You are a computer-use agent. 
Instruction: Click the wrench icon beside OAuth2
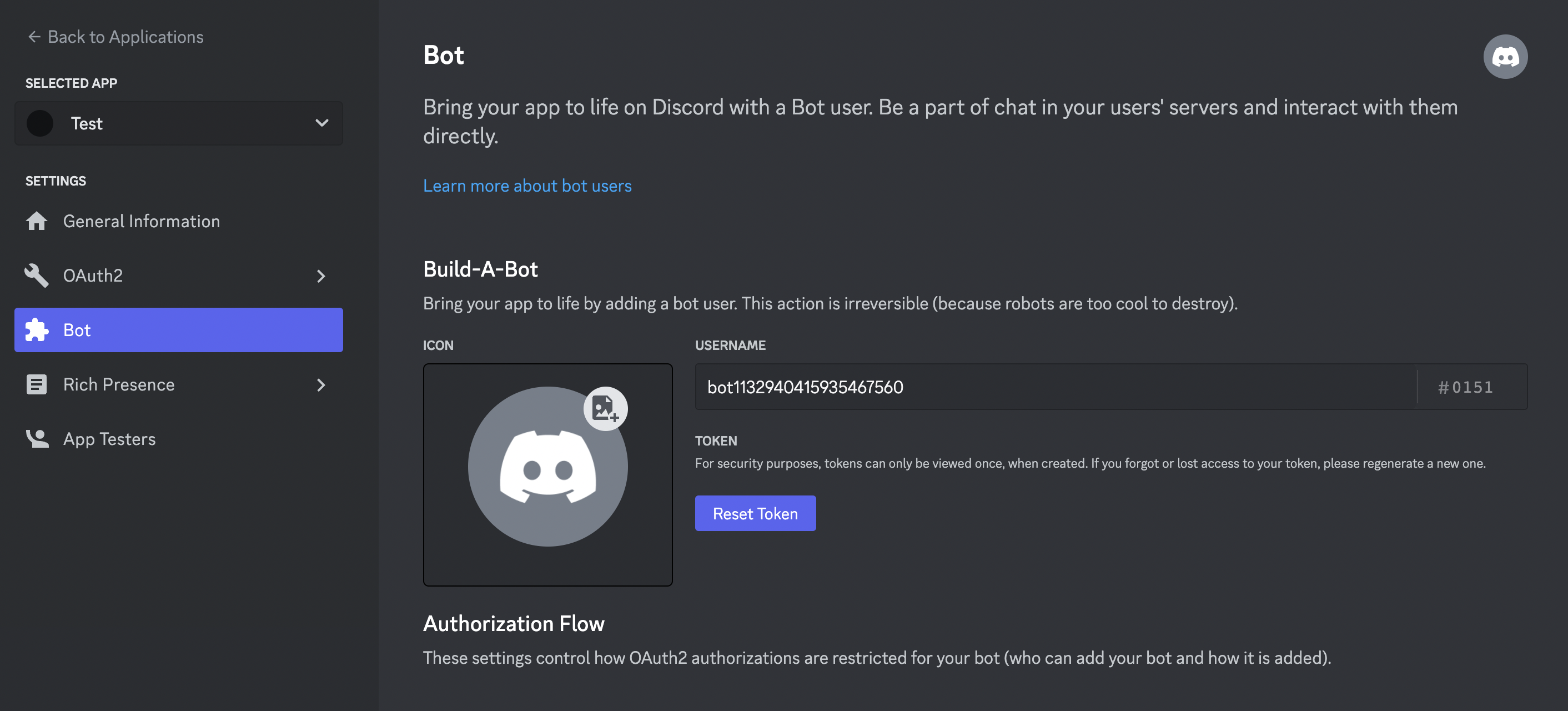click(x=37, y=275)
